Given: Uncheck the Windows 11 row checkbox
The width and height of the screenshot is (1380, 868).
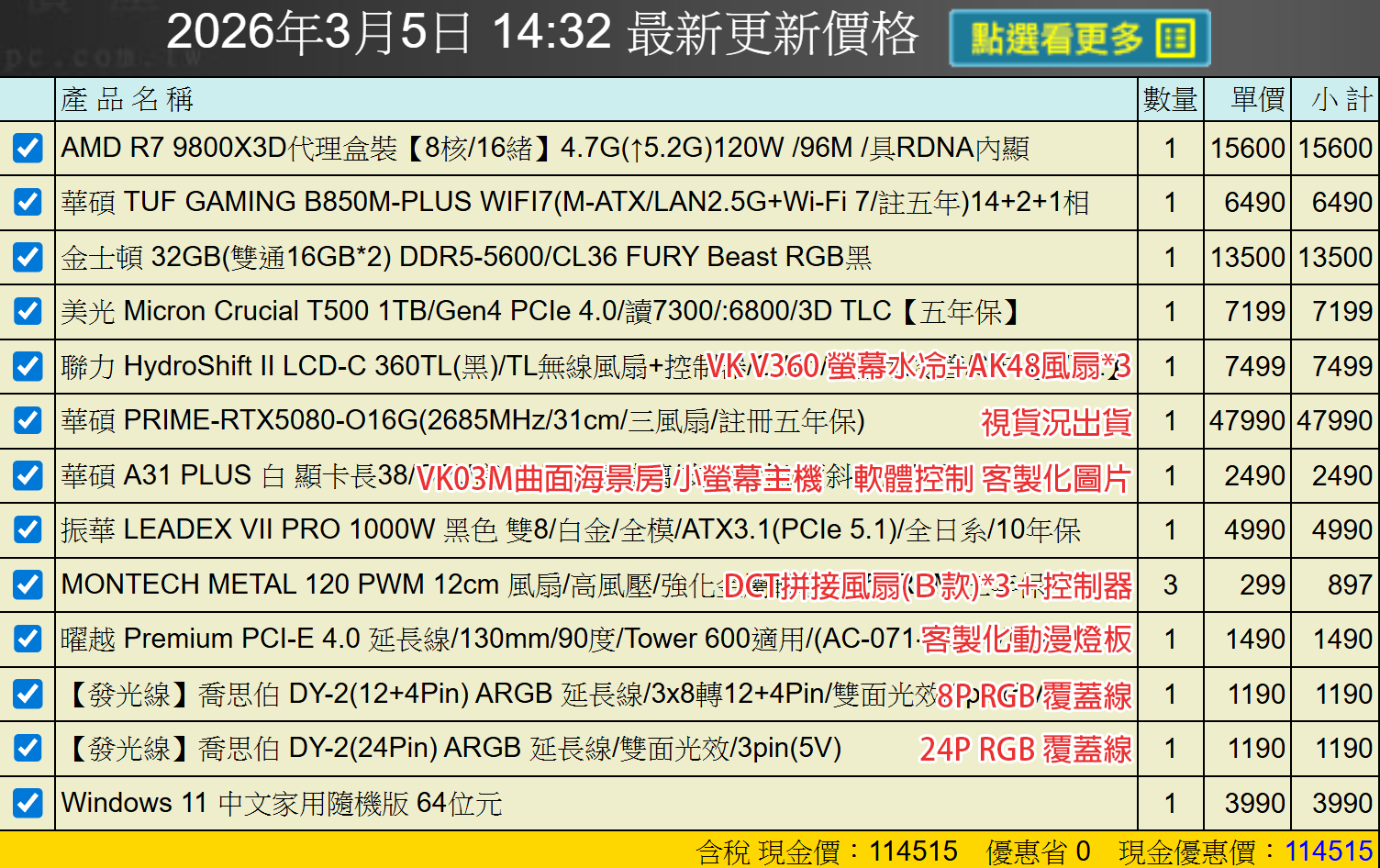Looking at the screenshot, I should point(28,803).
